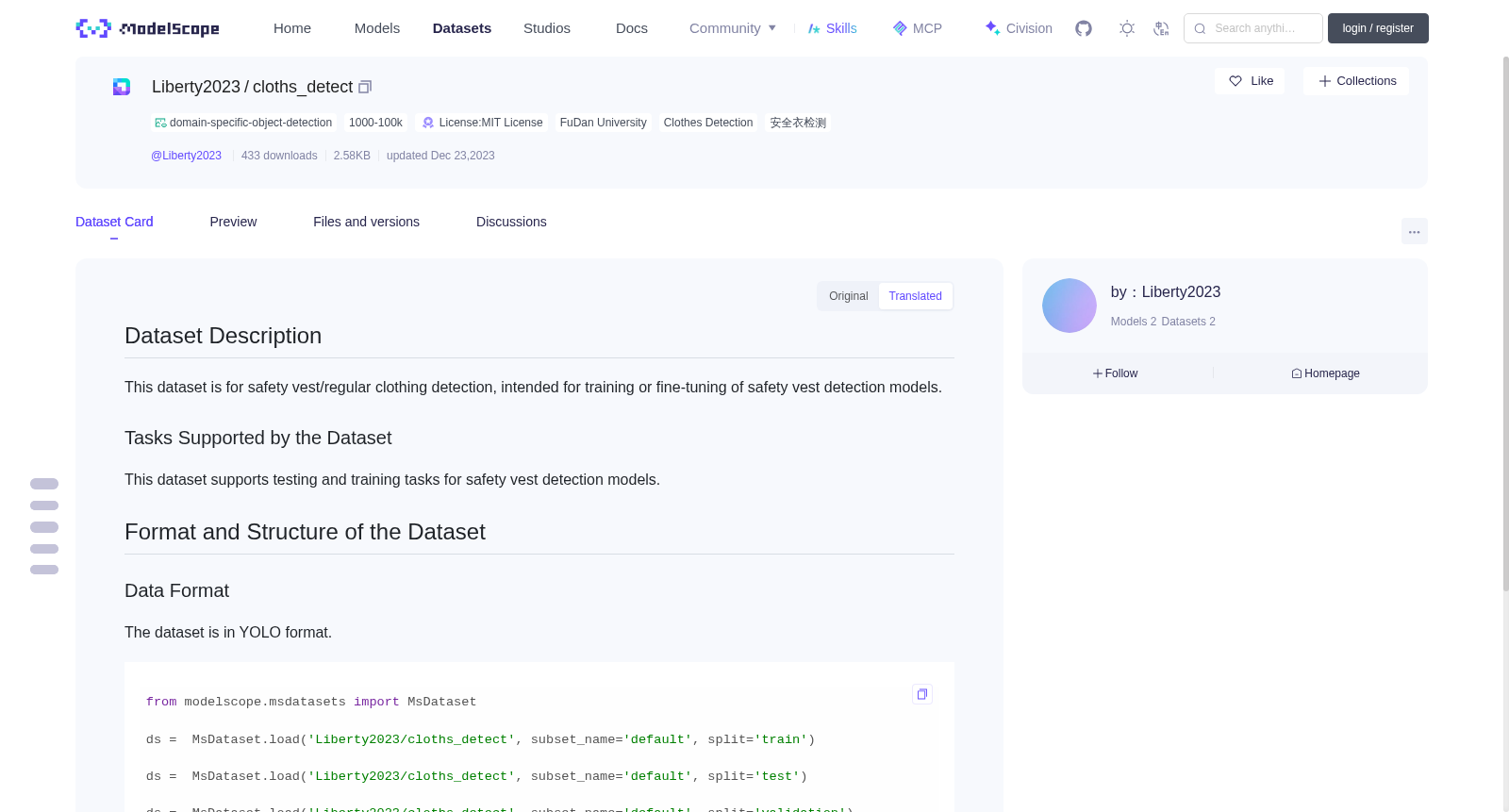This screenshot has width=1509, height=812.
Task: Switch description to Original
Action: point(848,296)
